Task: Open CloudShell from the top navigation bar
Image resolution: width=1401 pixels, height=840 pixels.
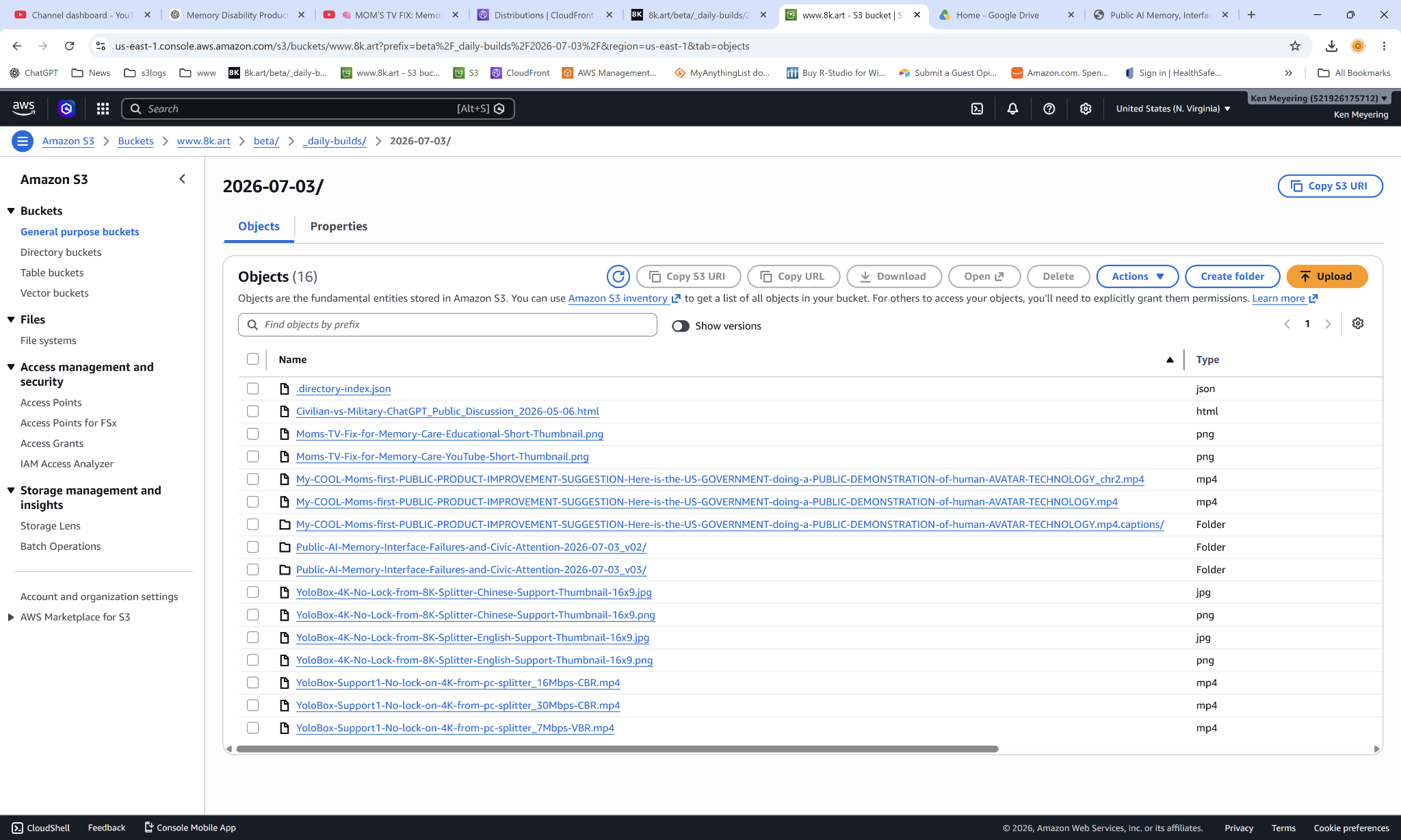Action: pyautogui.click(x=977, y=108)
